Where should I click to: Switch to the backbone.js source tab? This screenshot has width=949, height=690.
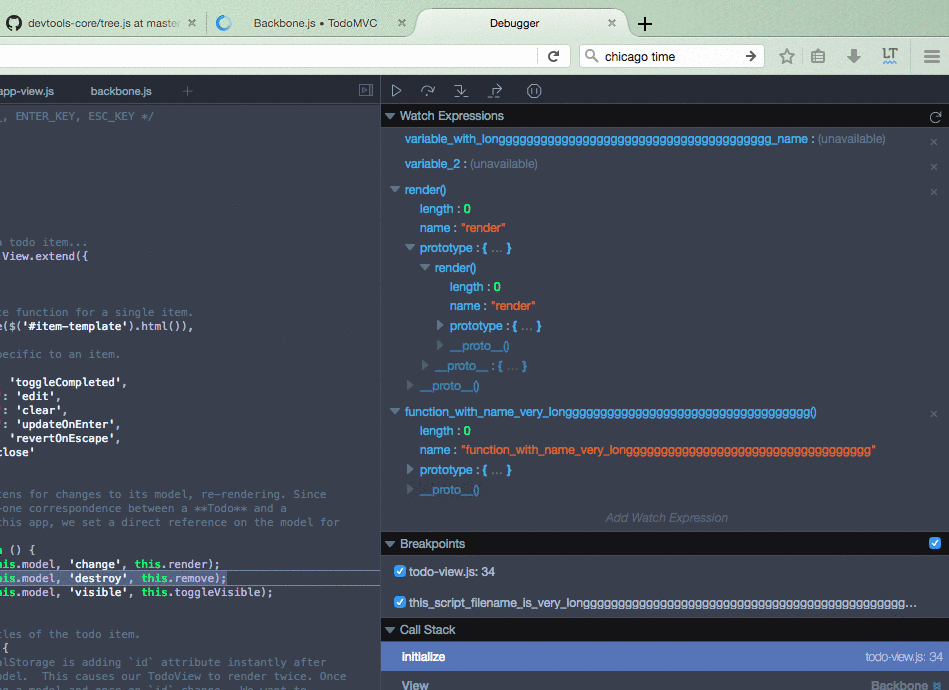coord(120,89)
